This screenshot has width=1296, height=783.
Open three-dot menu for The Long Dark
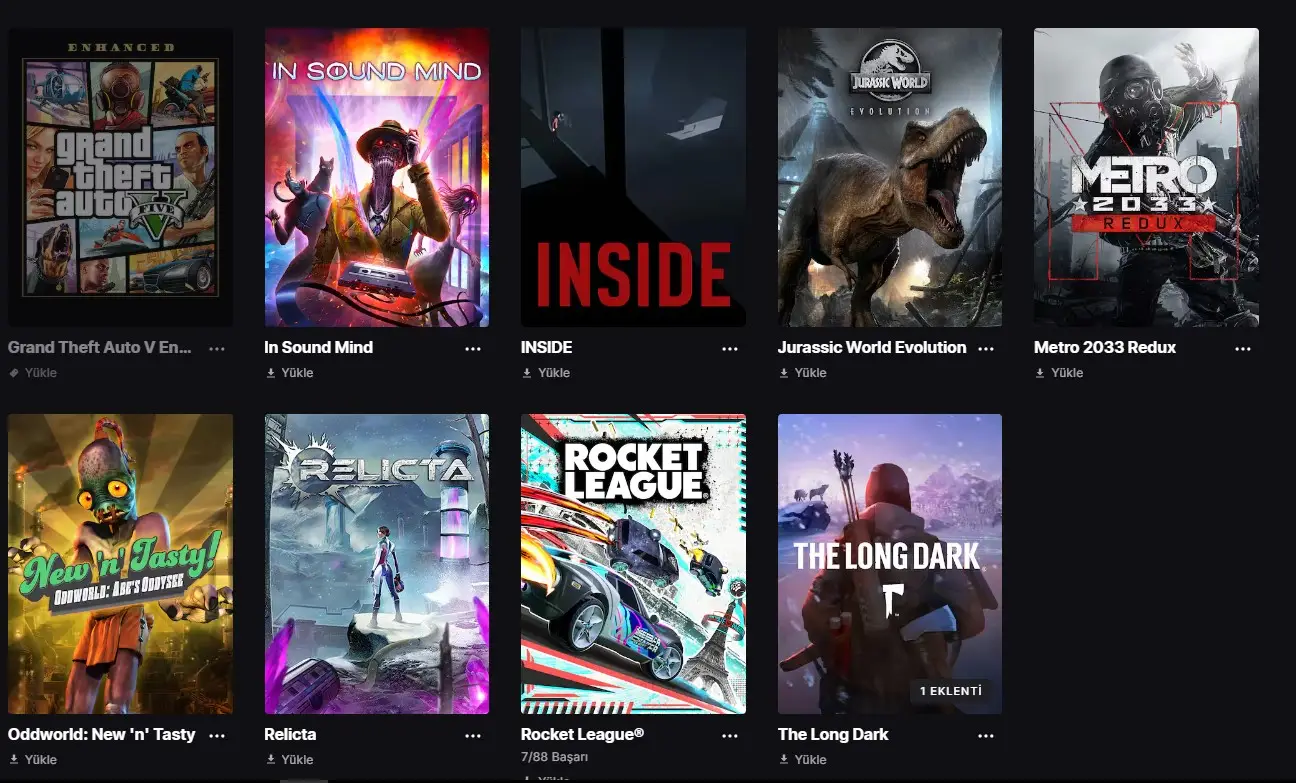[x=986, y=735]
